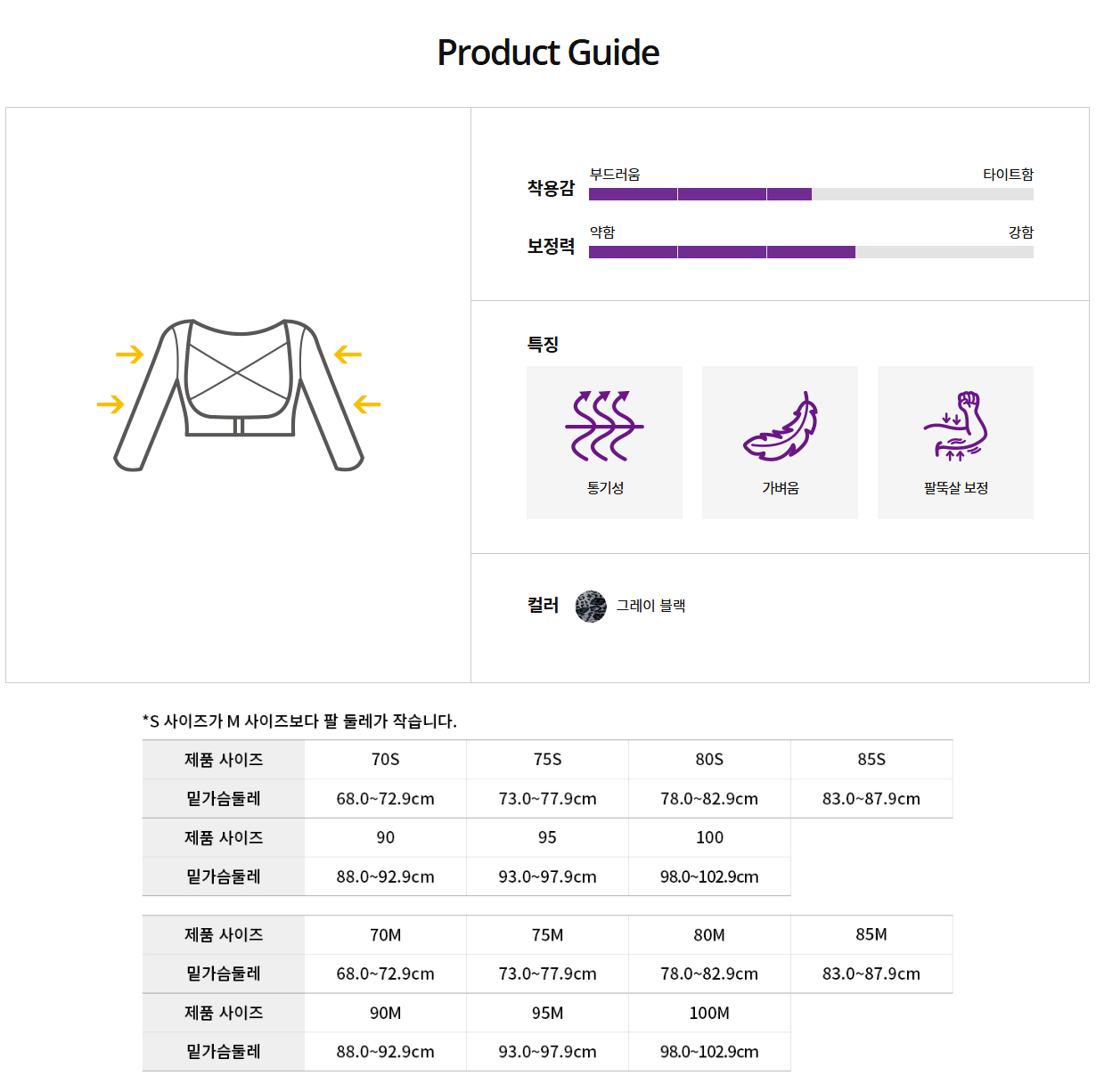
Task: Select the 70S size cell
Action: (x=385, y=760)
